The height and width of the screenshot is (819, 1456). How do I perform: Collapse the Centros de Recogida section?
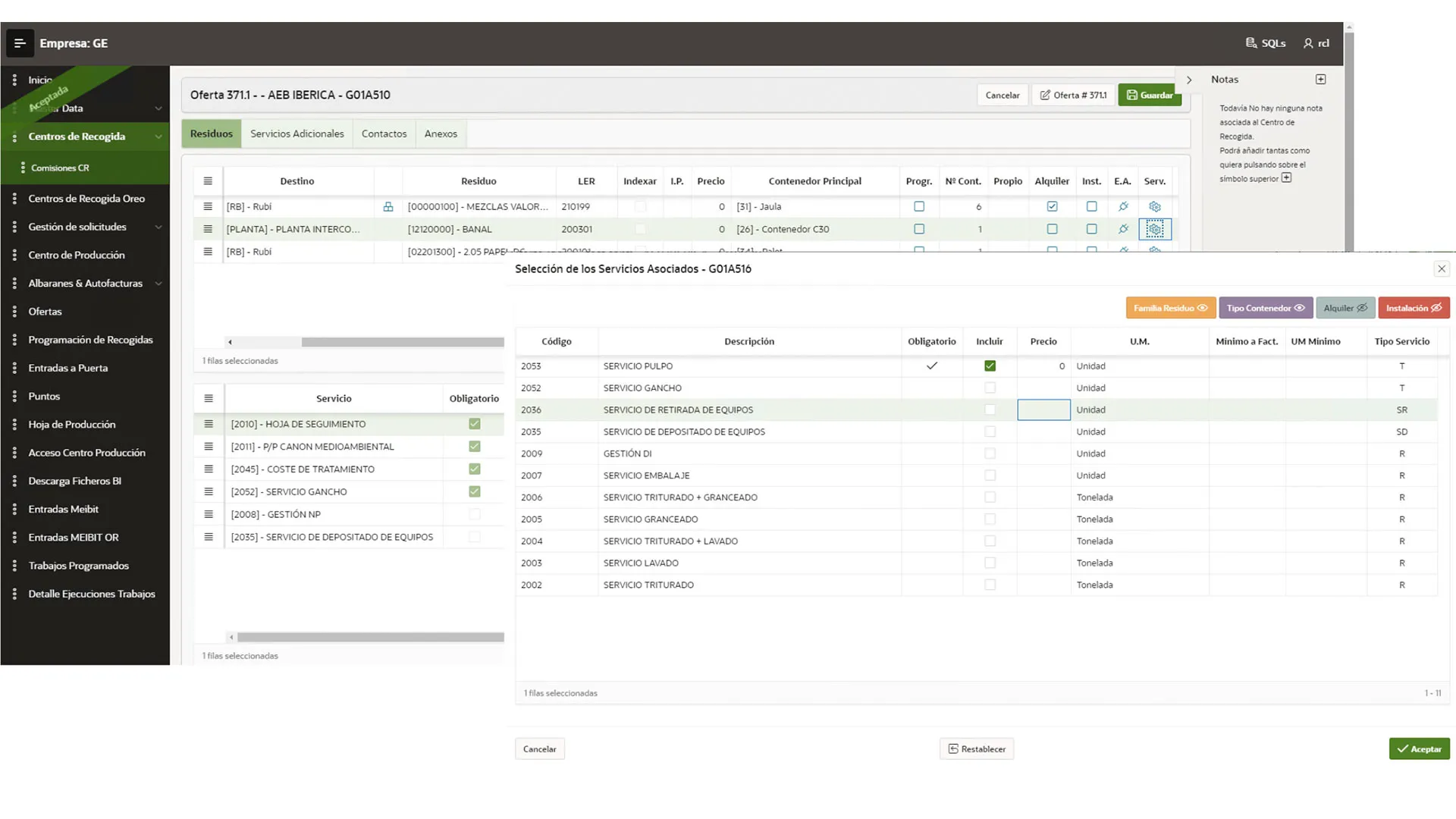158,136
